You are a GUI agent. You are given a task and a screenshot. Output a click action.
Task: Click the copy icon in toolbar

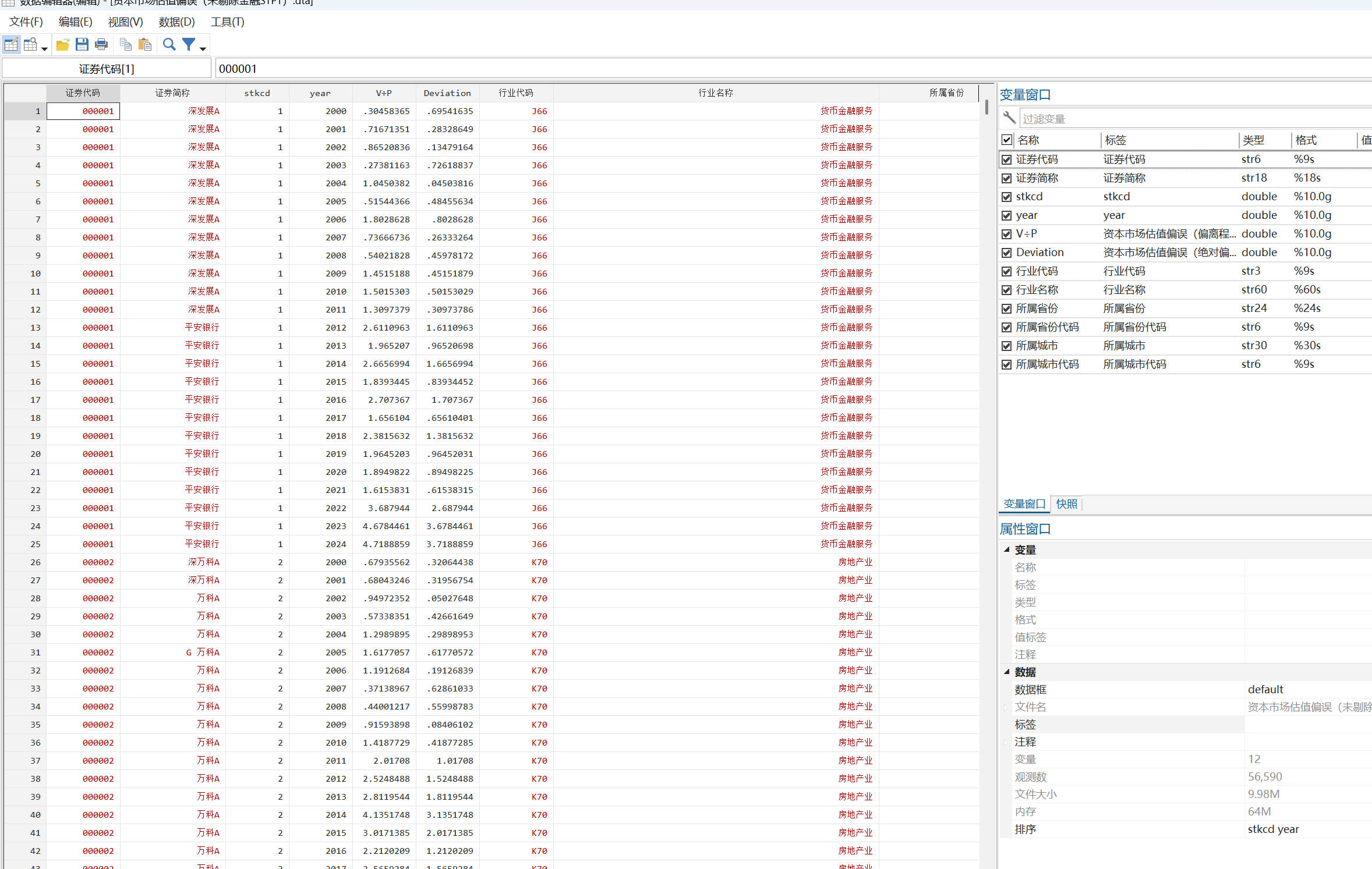click(125, 45)
